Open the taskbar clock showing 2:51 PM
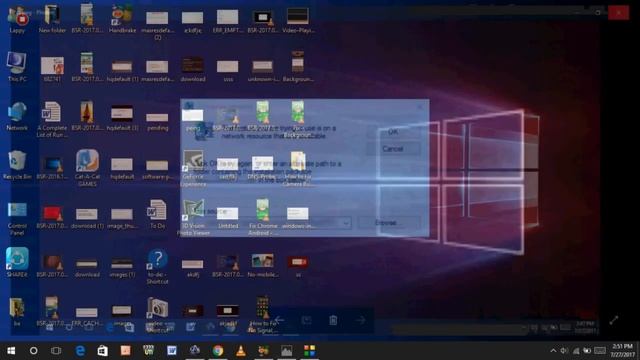Image resolution: width=640 pixels, height=360 pixels. (x=622, y=351)
